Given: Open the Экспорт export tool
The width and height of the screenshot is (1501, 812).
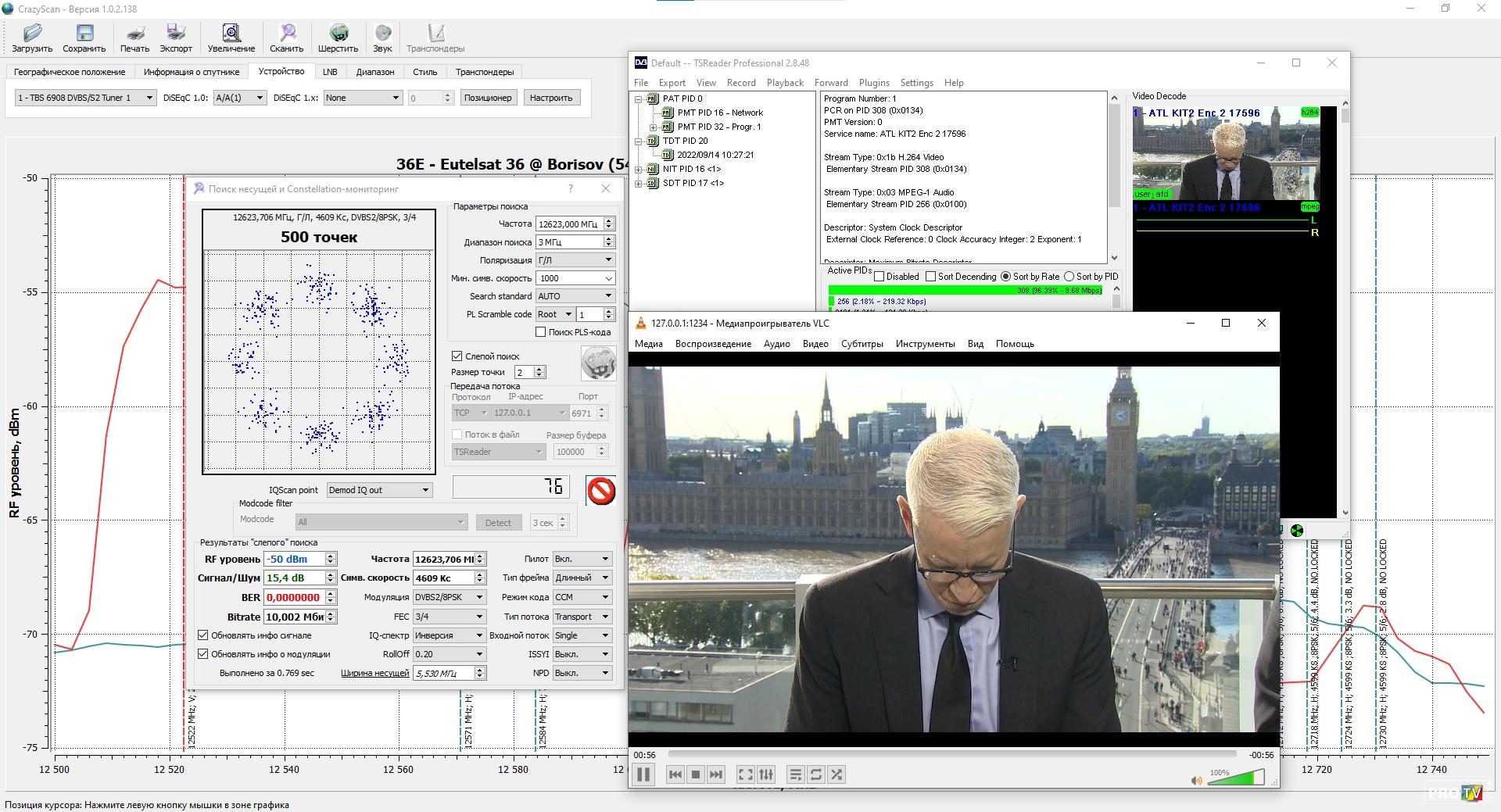Looking at the screenshot, I should (x=176, y=34).
